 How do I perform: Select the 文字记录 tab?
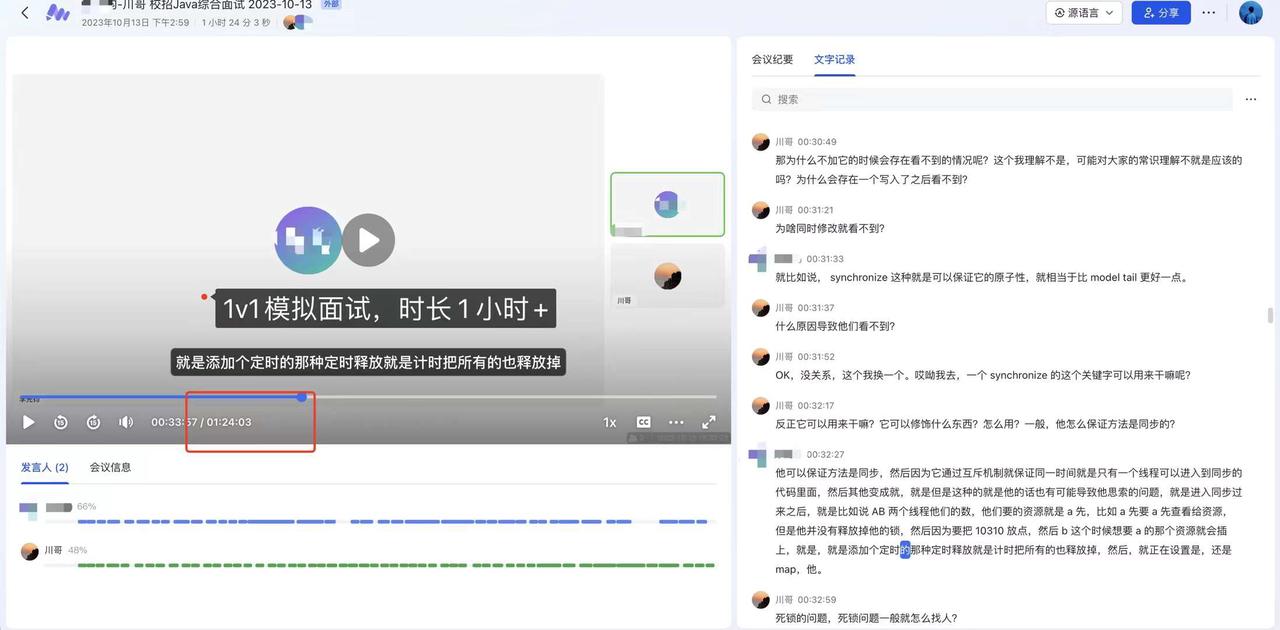(834, 59)
